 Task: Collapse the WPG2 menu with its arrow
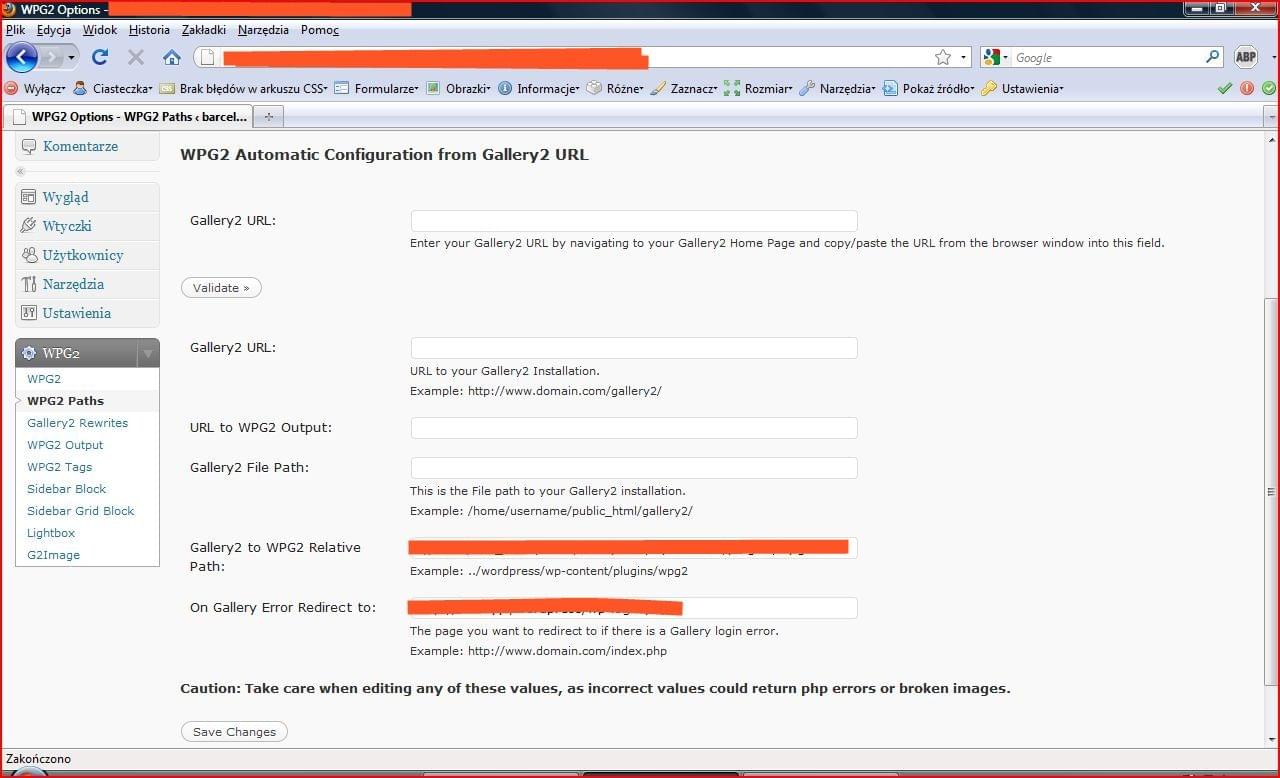(x=148, y=353)
